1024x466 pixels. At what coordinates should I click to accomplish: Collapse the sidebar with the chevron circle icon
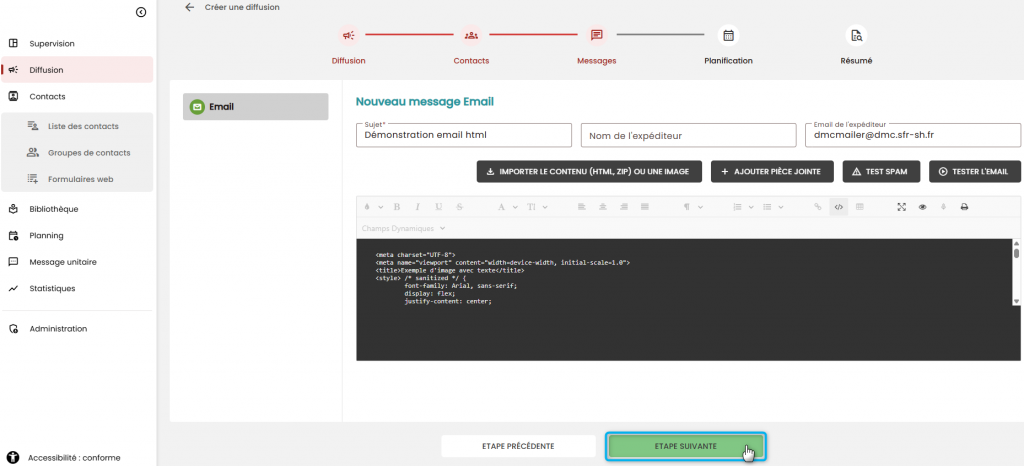click(141, 12)
